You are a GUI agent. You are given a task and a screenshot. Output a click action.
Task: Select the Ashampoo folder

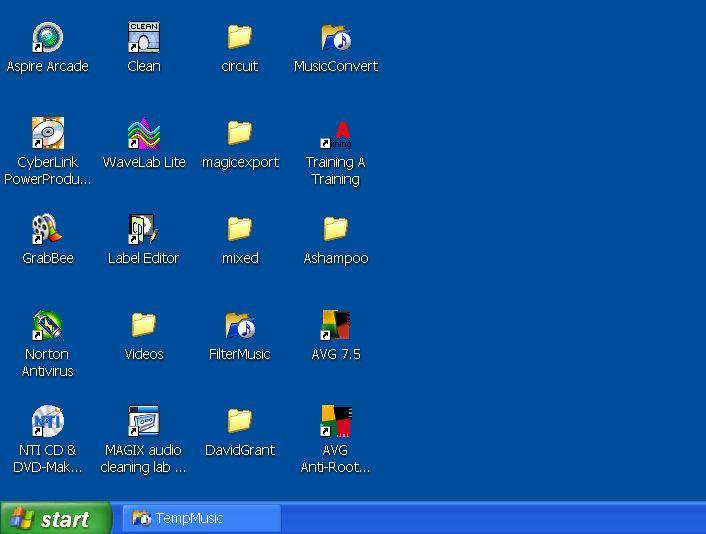click(336, 230)
